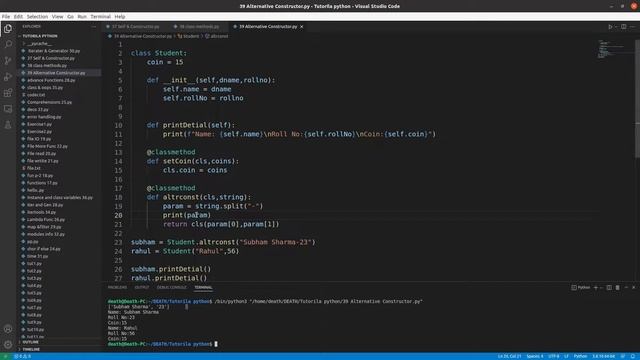Viewport: 640px width, 360px height.
Task: Switch to the OUTPUT panel tab
Action: click(x=142, y=287)
